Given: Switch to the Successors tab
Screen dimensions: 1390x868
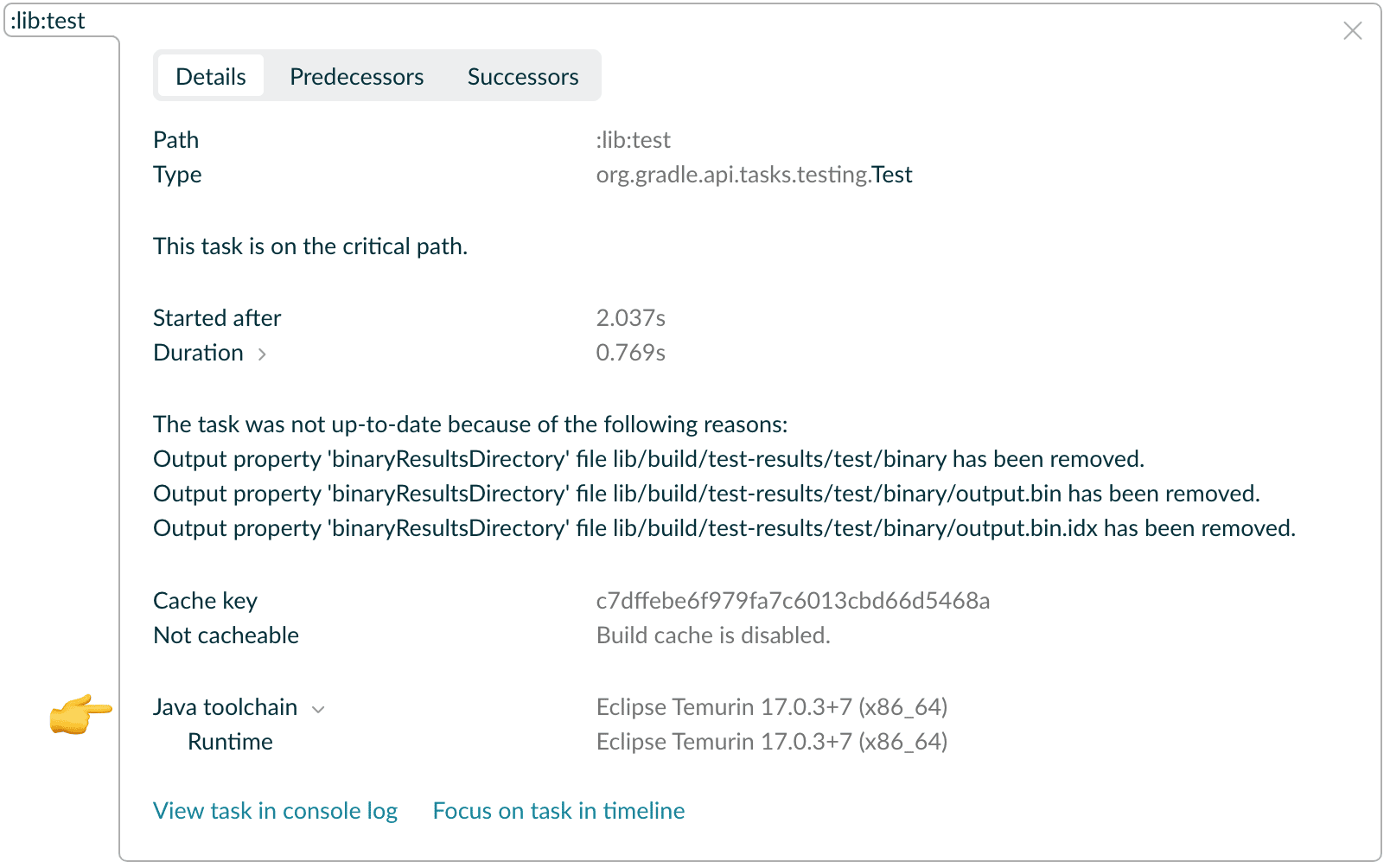Looking at the screenshot, I should pyautogui.click(x=523, y=77).
